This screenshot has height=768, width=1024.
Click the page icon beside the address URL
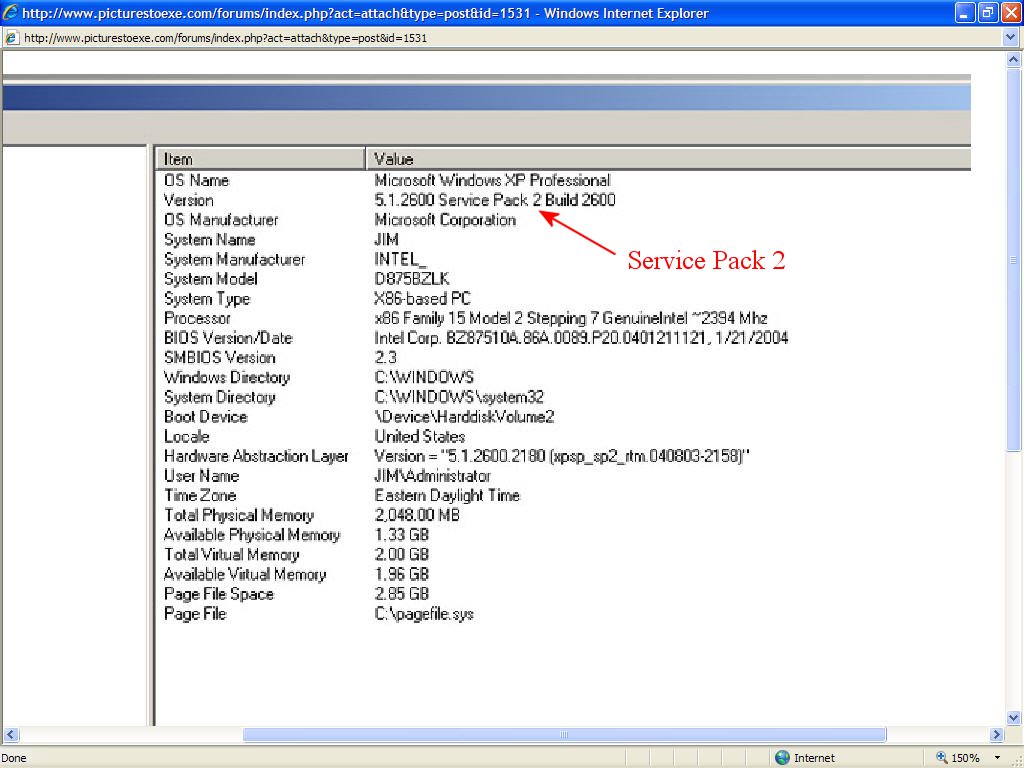click(11, 38)
